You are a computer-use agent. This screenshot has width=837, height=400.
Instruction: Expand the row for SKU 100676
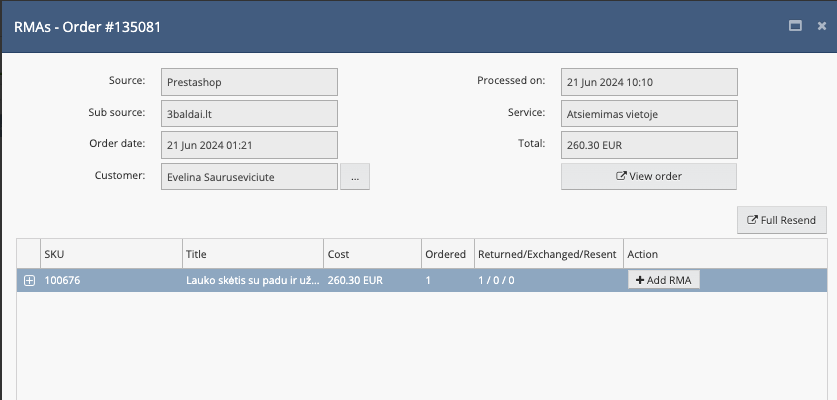click(x=29, y=281)
